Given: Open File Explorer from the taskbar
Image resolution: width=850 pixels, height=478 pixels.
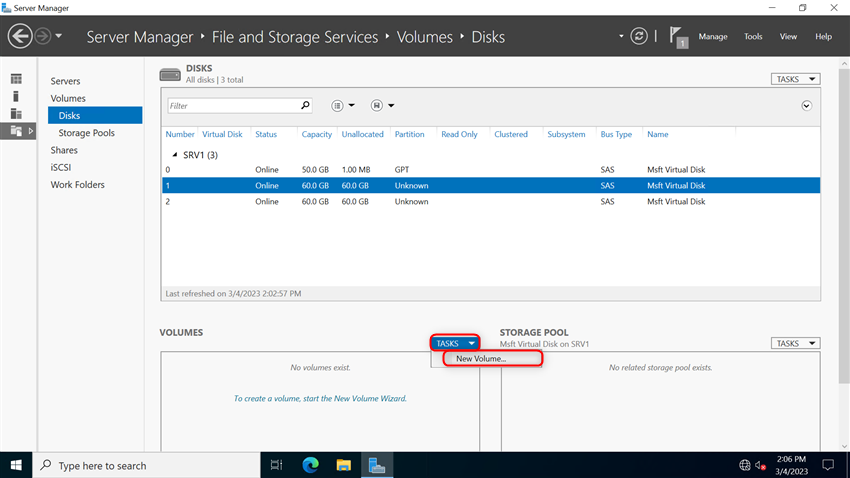Looking at the screenshot, I should pyautogui.click(x=343, y=465).
